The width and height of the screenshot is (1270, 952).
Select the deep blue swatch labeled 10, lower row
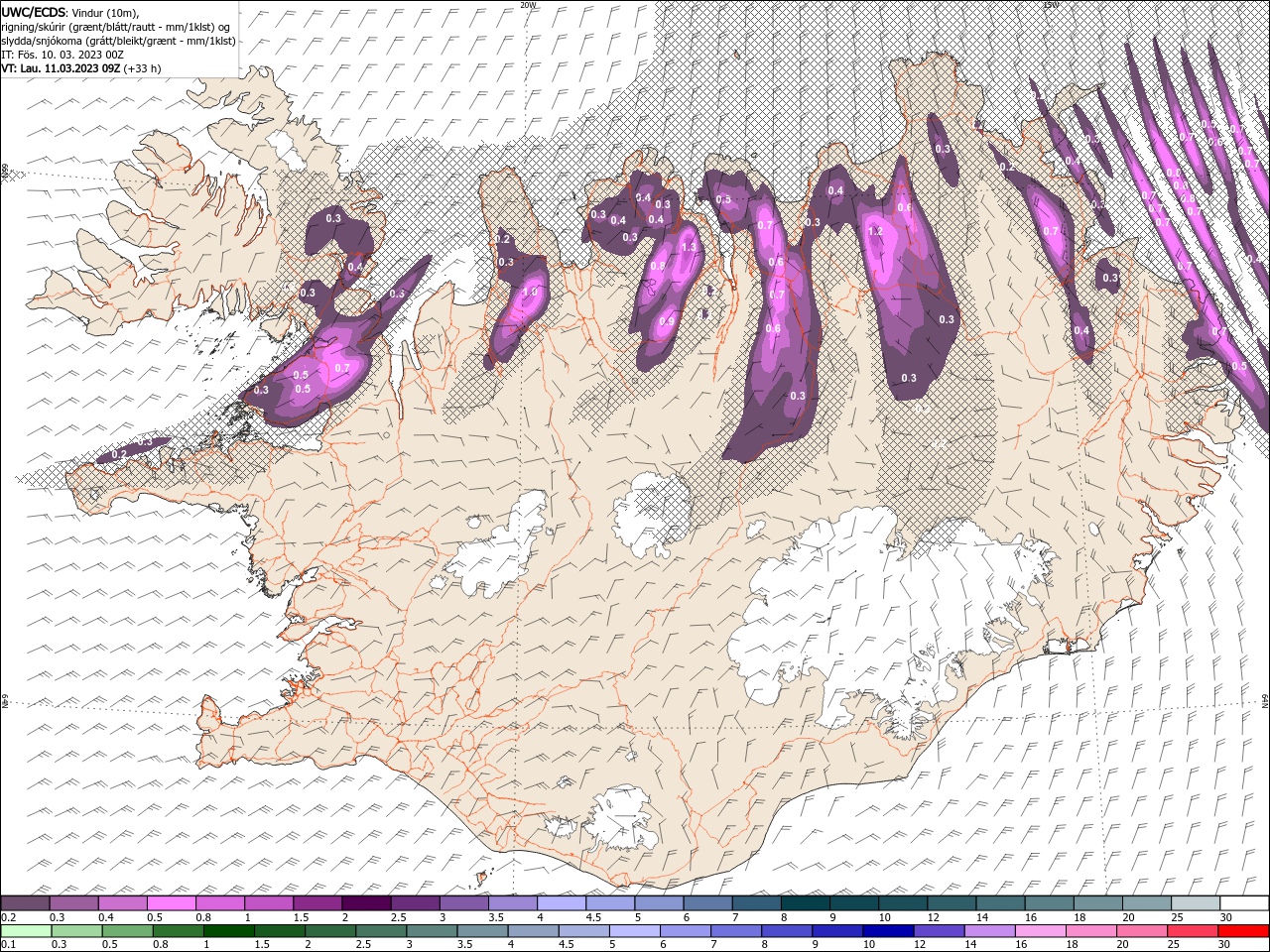[888, 931]
